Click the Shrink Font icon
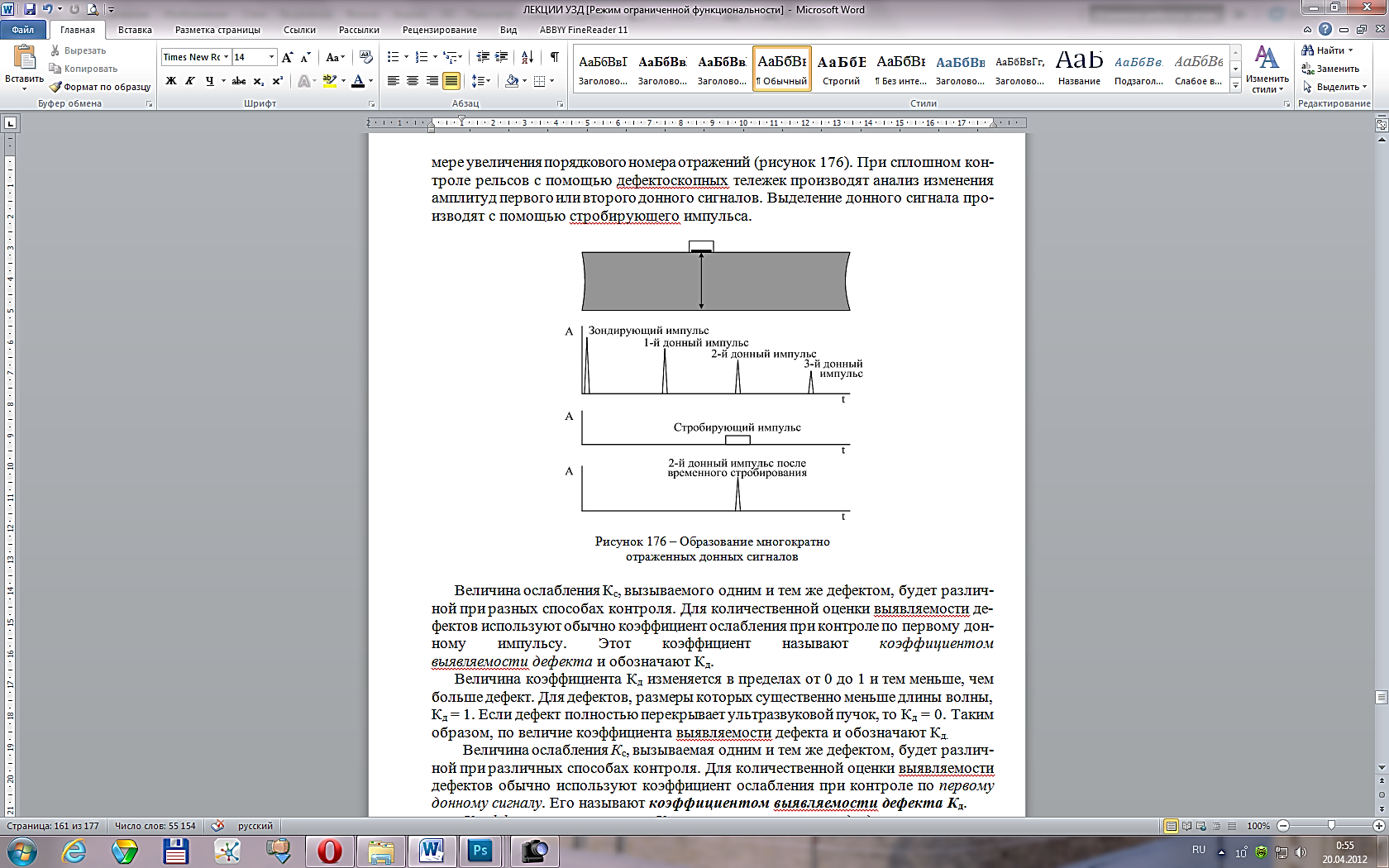Image resolution: width=1389 pixels, height=868 pixels. coord(305,57)
